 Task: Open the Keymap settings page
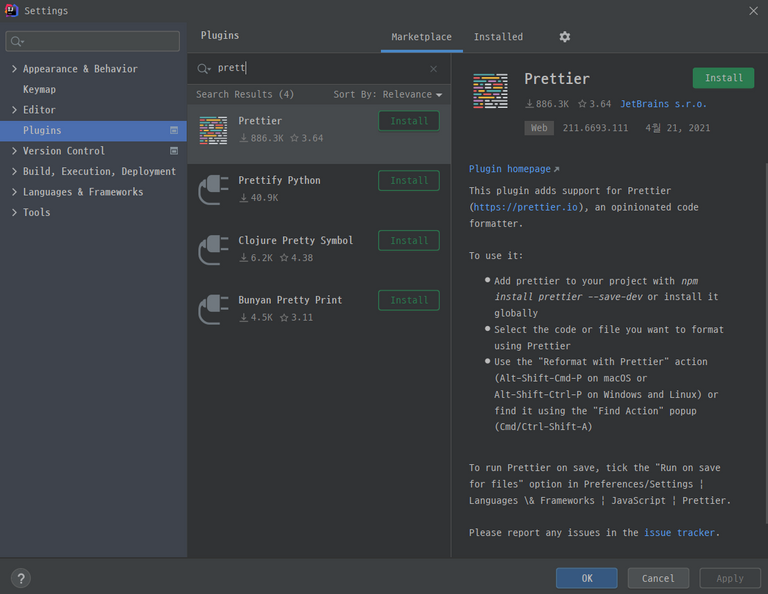39,90
